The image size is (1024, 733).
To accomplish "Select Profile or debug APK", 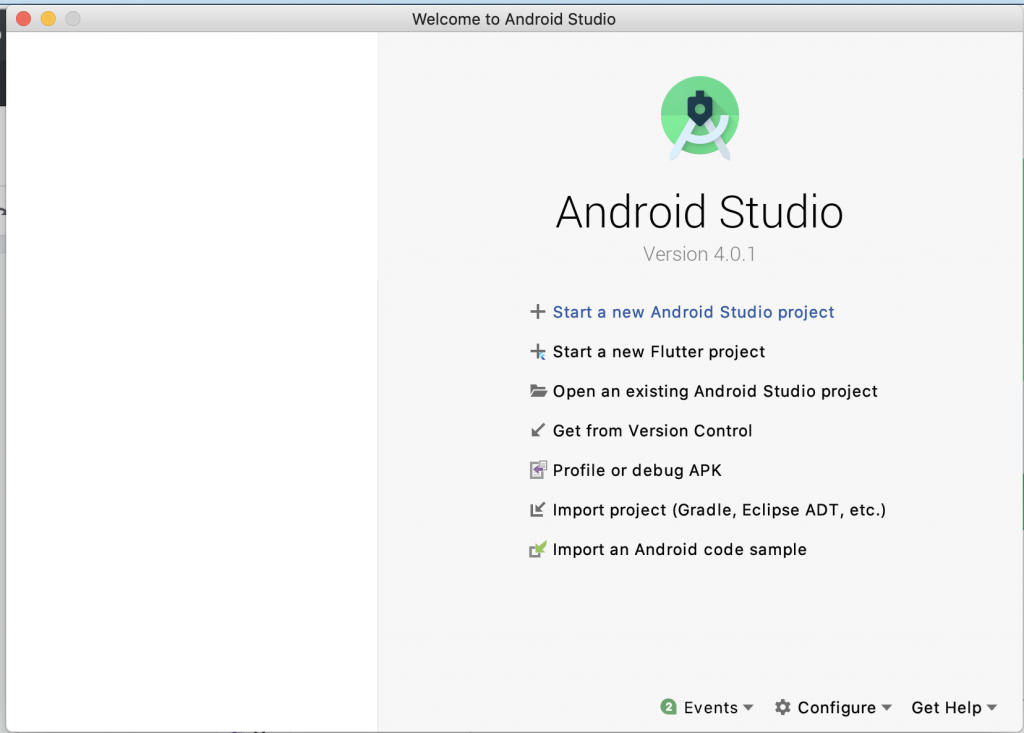I will click(637, 470).
